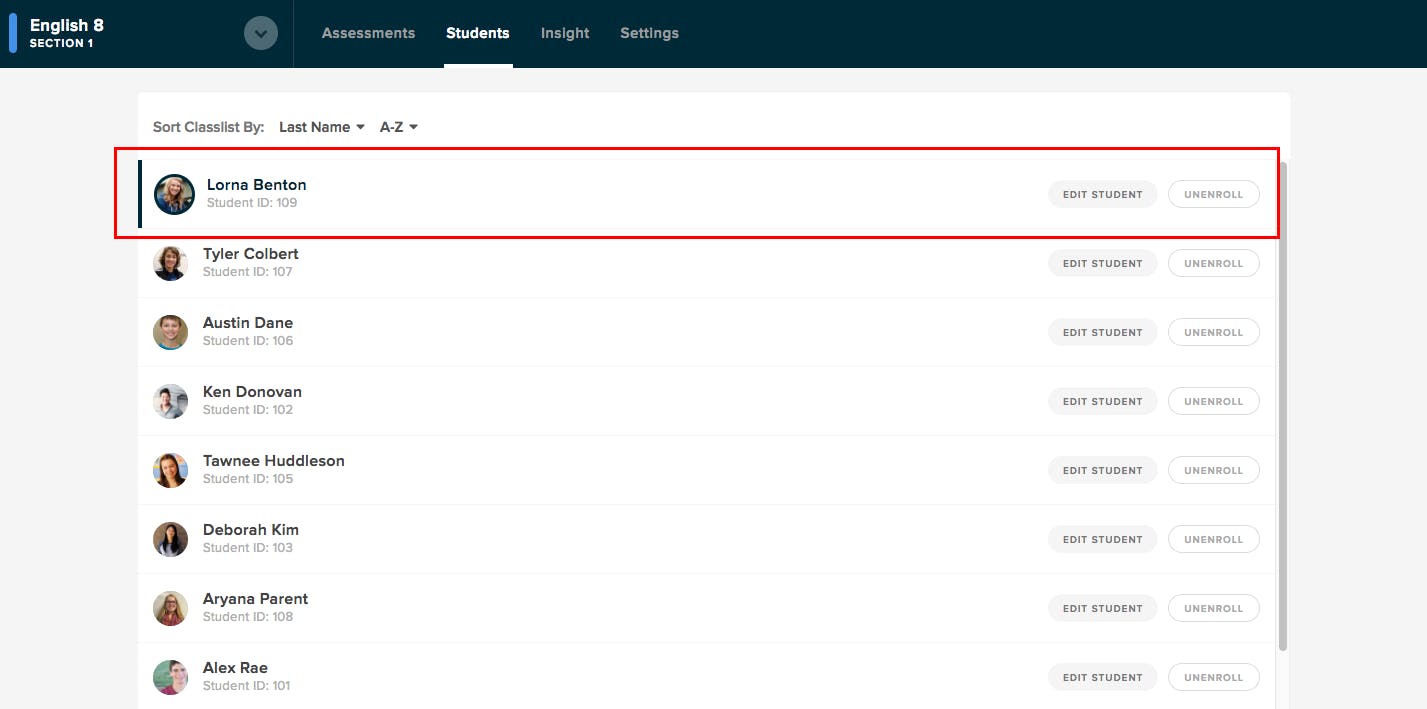Click the Student ID: 107 text
1427x709 pixels.
point(248,272)
